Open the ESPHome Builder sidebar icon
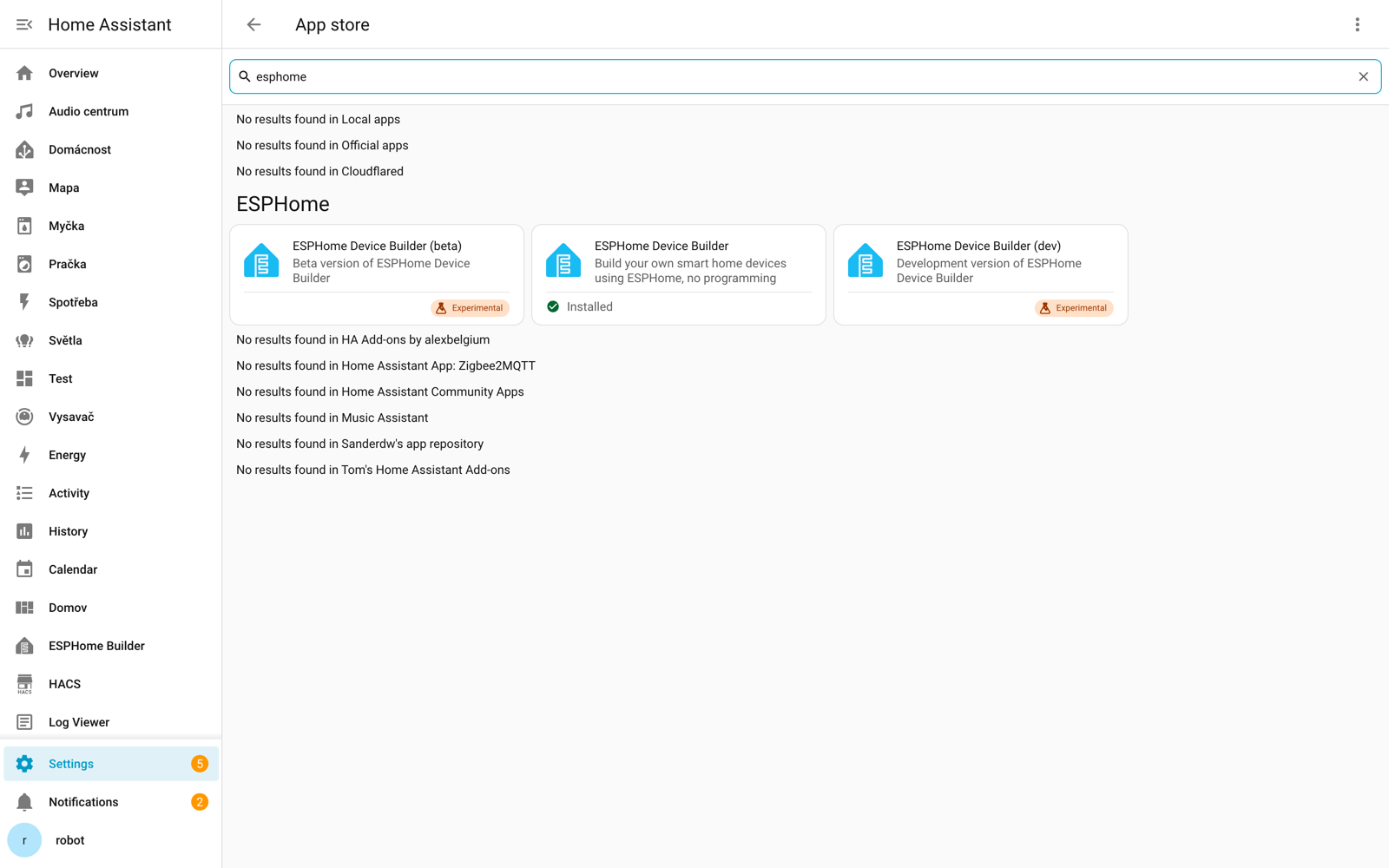This screenshot has height=868, width=1389. [x=24, y=646]
